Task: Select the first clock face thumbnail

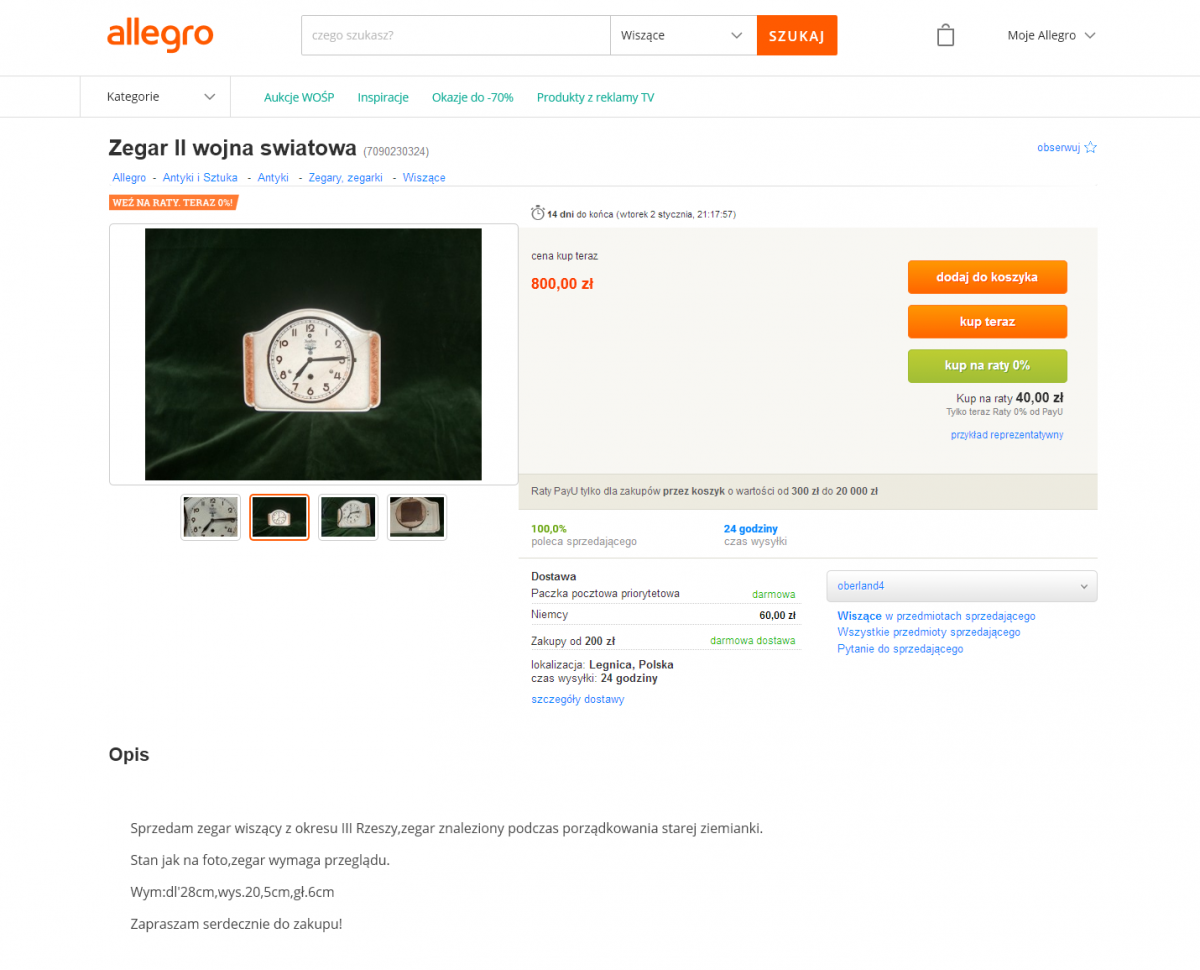Action: pyautogui.click(x=211, y=517)
